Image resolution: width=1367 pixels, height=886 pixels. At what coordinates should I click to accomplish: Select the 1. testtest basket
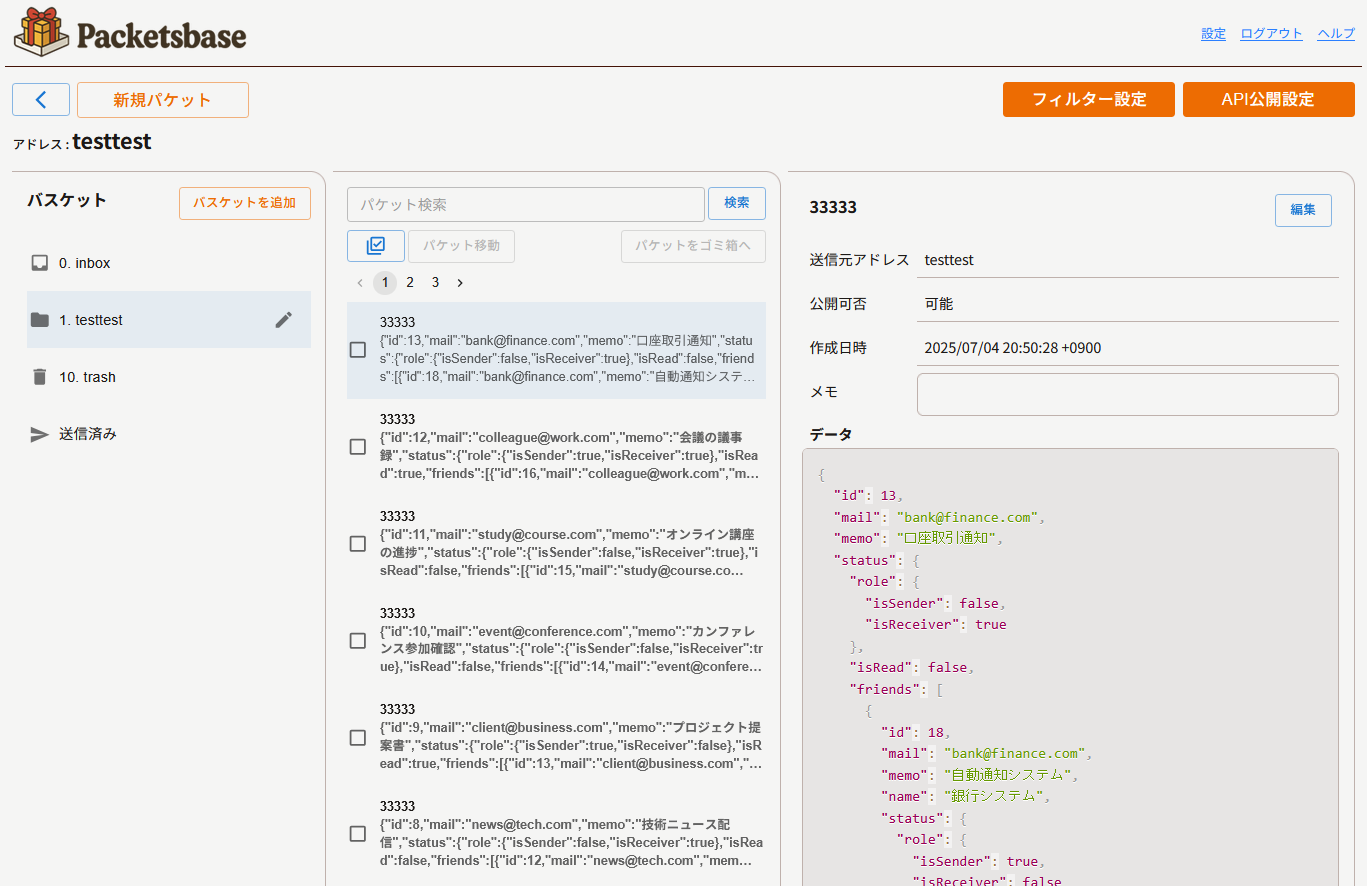point(169,320)
